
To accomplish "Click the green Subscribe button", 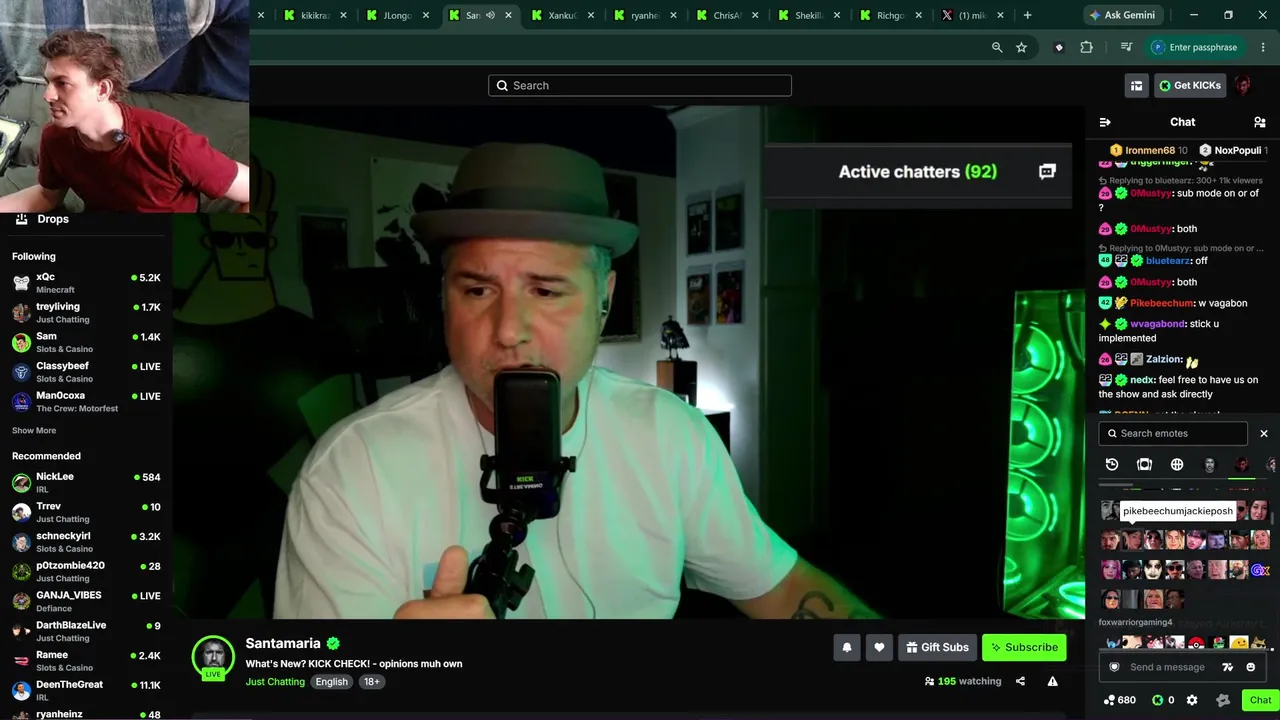I will (1024, 648).
